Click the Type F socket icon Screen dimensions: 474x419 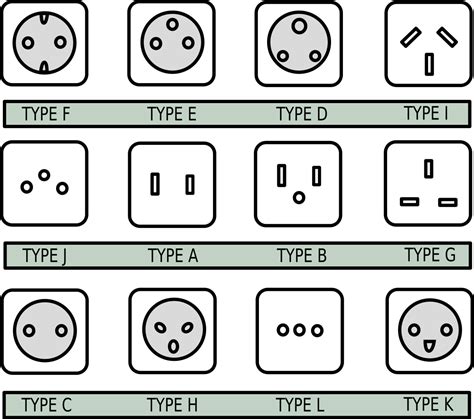pos(45,43)
